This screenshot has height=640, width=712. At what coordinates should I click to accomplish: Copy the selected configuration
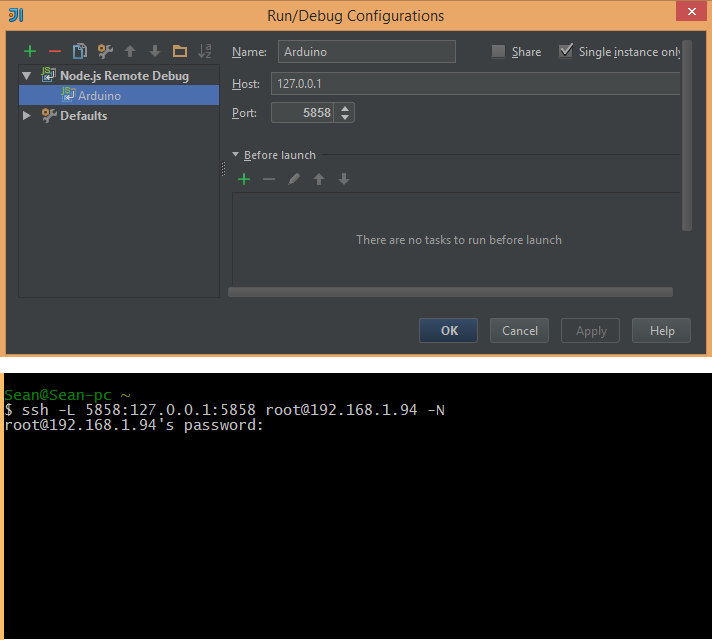pyautogui.click(x=80, y=51)
